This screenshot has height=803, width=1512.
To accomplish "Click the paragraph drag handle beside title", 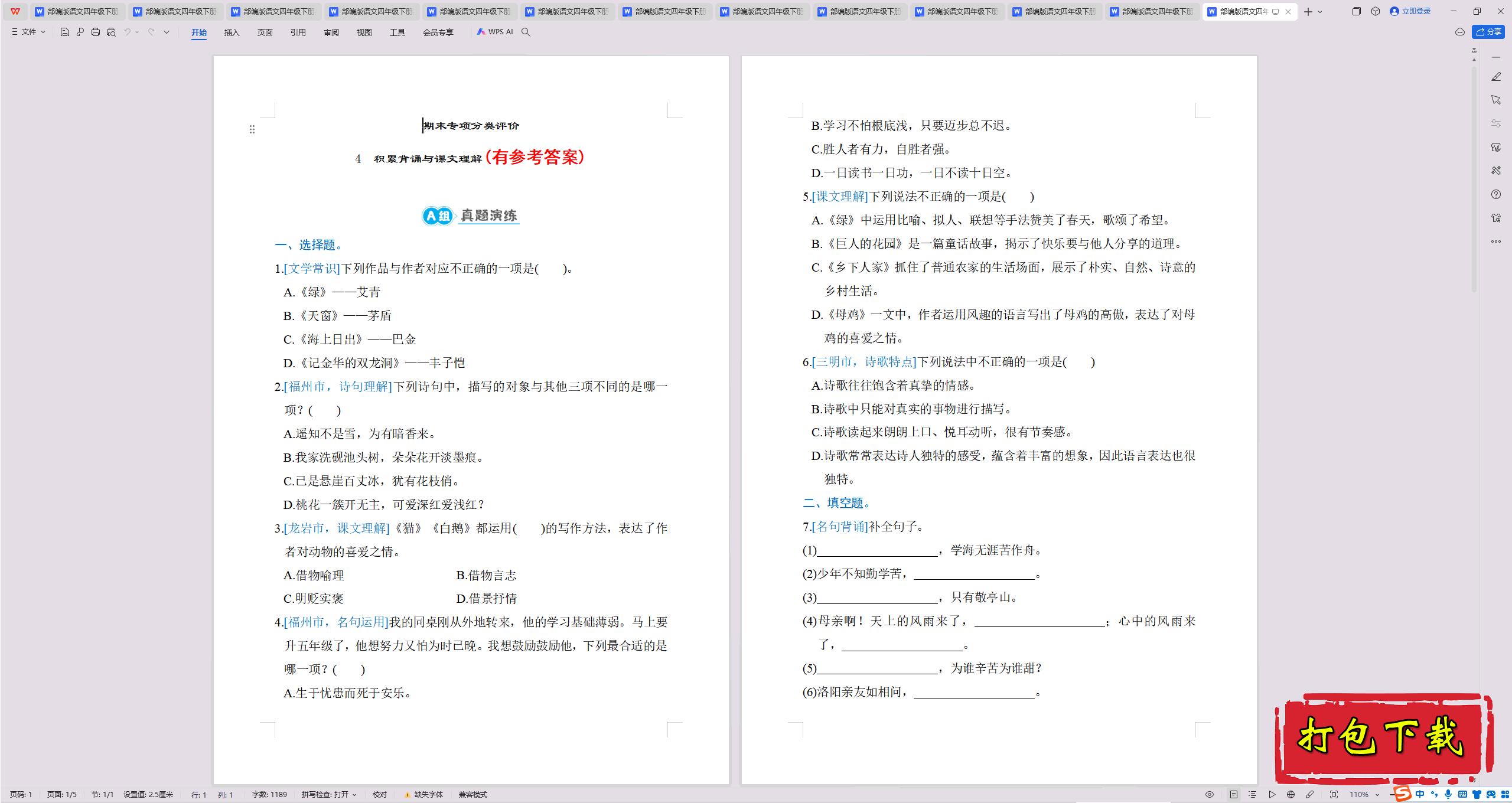I will point(252,129).
